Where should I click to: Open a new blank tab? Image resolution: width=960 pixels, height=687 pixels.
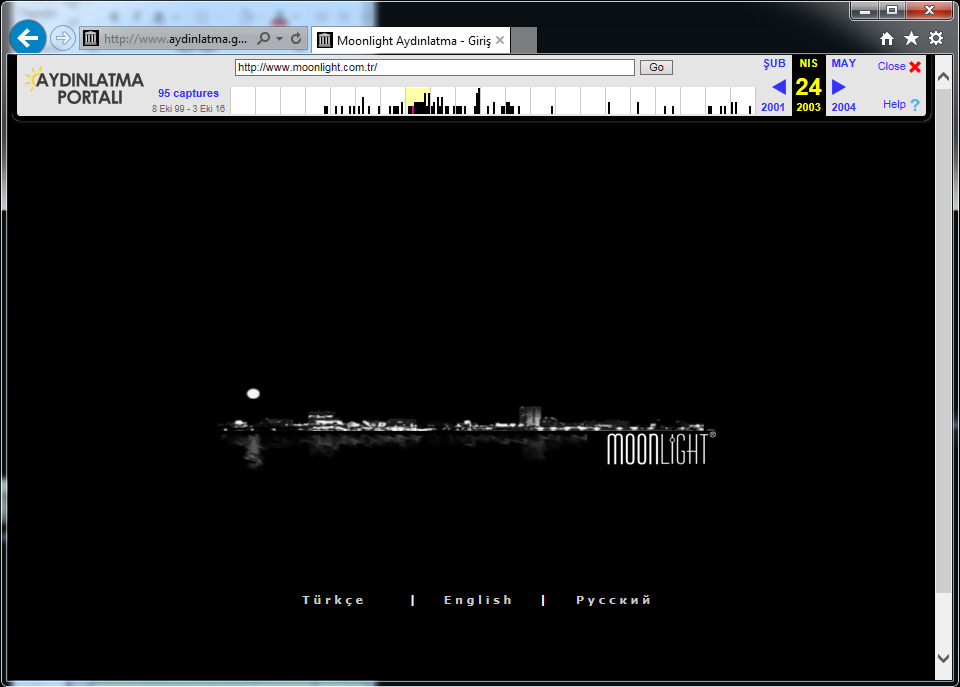tap(524, 40)
